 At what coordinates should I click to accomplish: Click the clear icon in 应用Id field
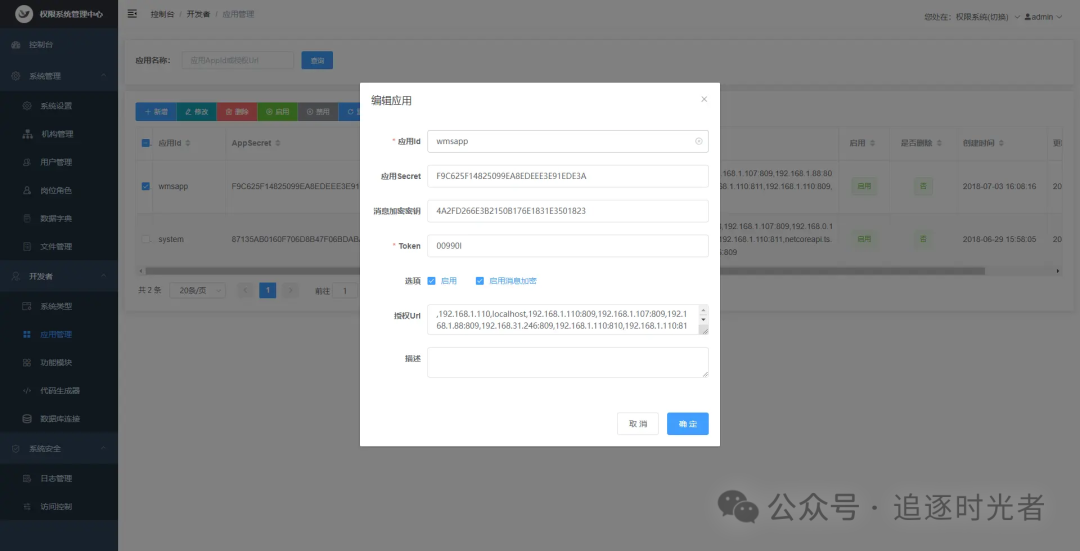click(698, 141)
